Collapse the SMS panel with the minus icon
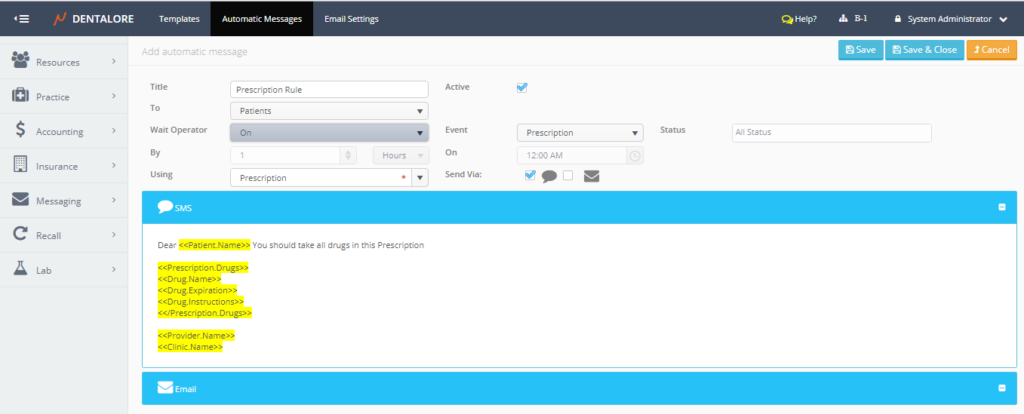The image size is (1024, 414). (1001, 208)
